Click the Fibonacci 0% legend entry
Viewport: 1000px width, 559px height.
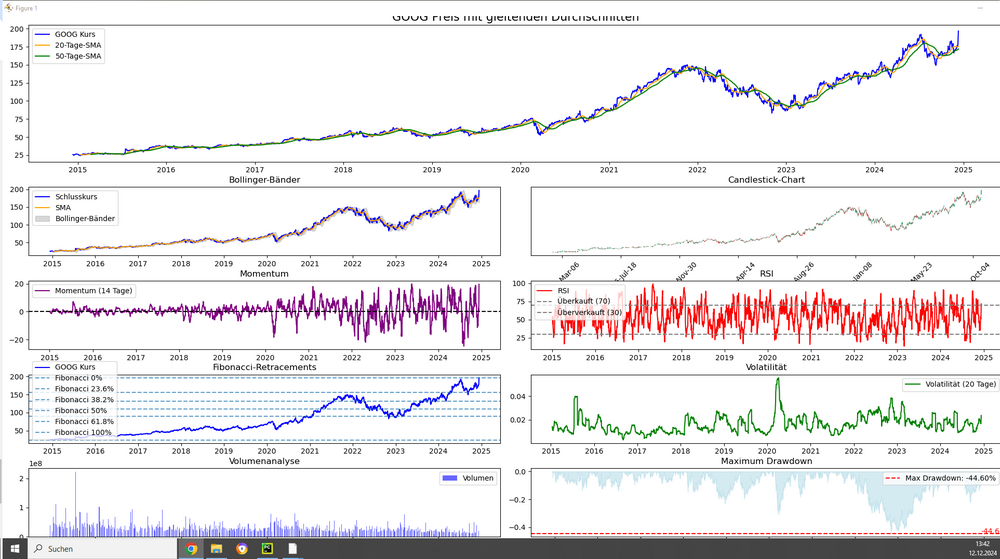[68, 378]
